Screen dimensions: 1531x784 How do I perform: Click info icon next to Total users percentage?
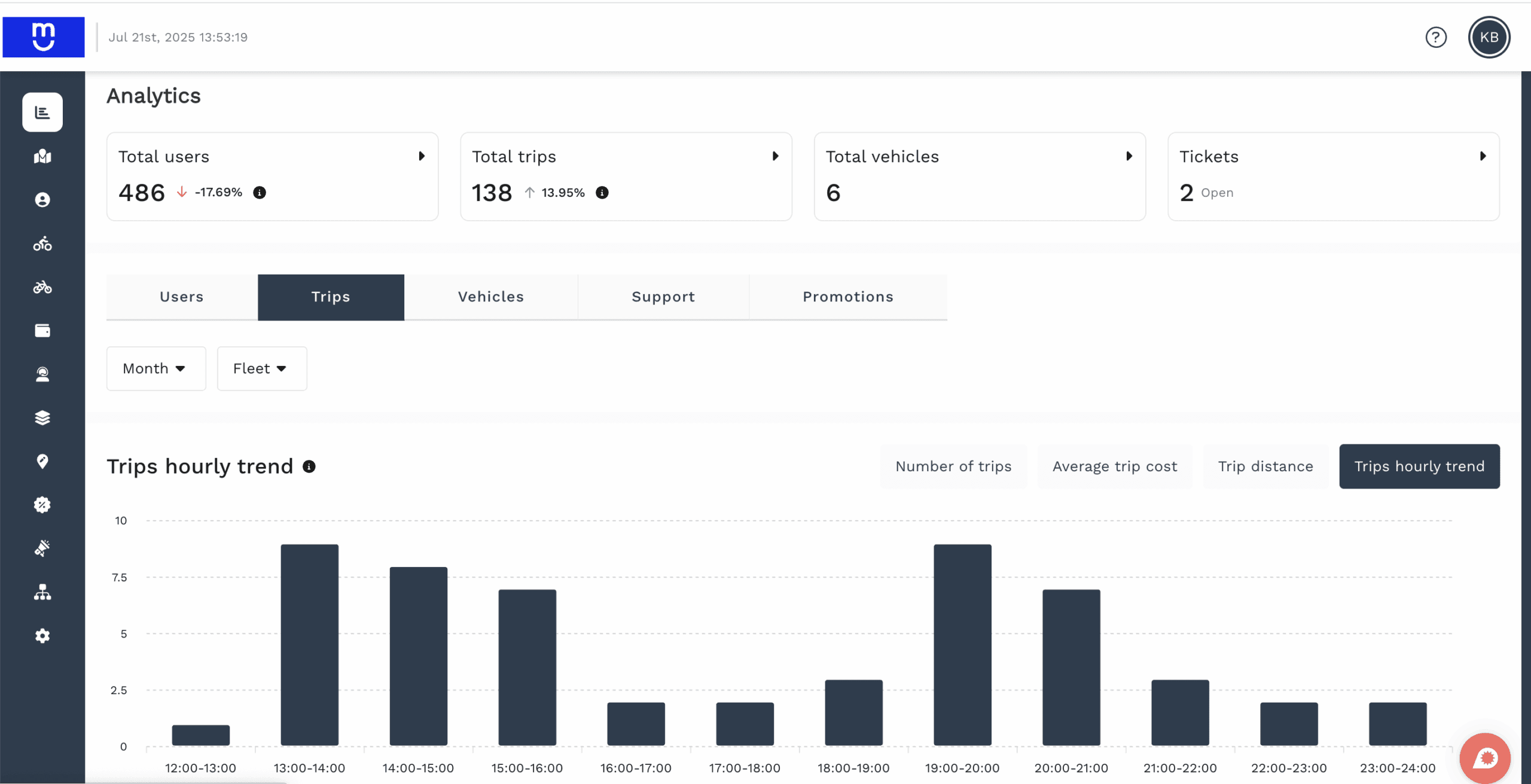pyautogui.click(x=260, y=193)
